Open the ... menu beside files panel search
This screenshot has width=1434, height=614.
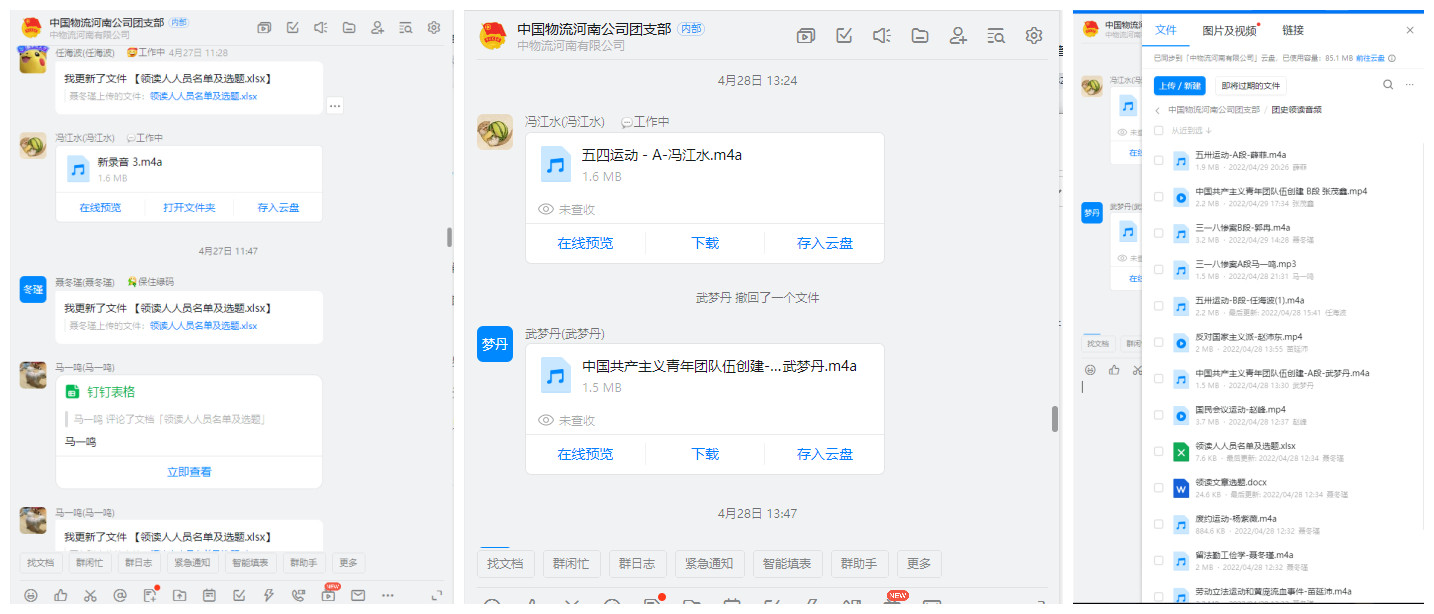pos(1408,85)
